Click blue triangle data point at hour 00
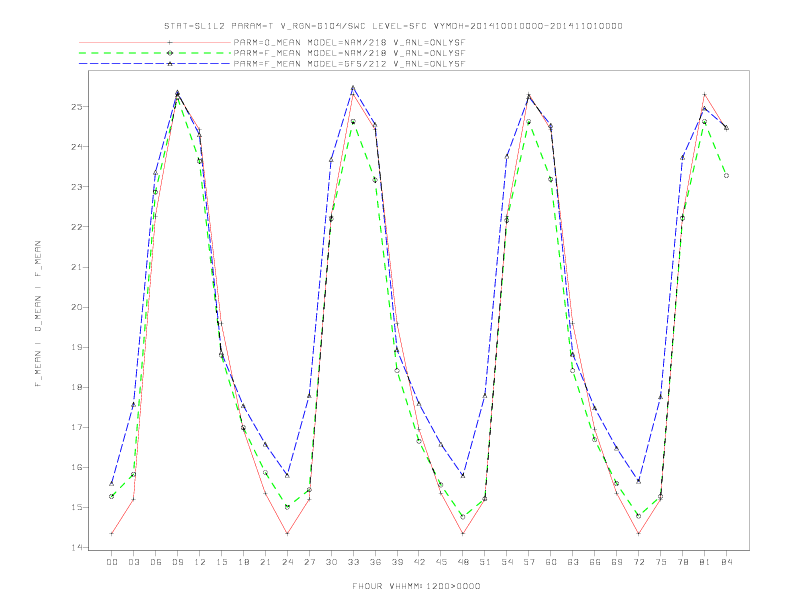 click(x=112, y=484)
